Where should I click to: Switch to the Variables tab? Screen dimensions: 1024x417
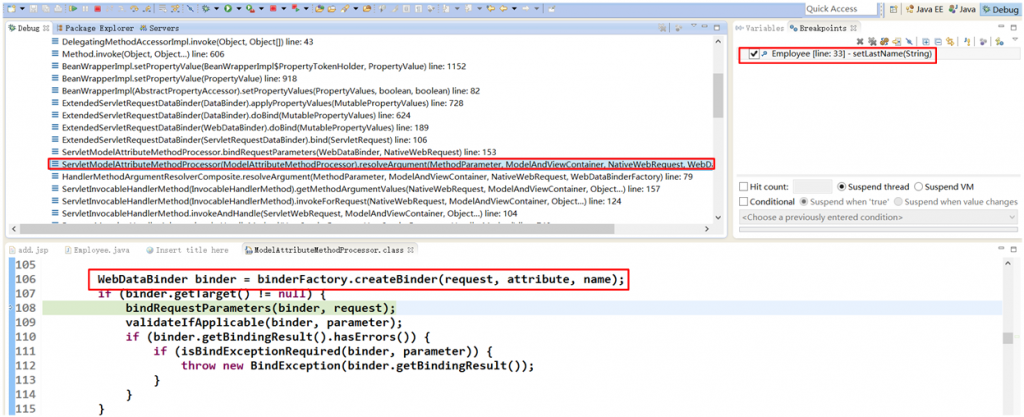pyautogui.click(x=759, y=28)
